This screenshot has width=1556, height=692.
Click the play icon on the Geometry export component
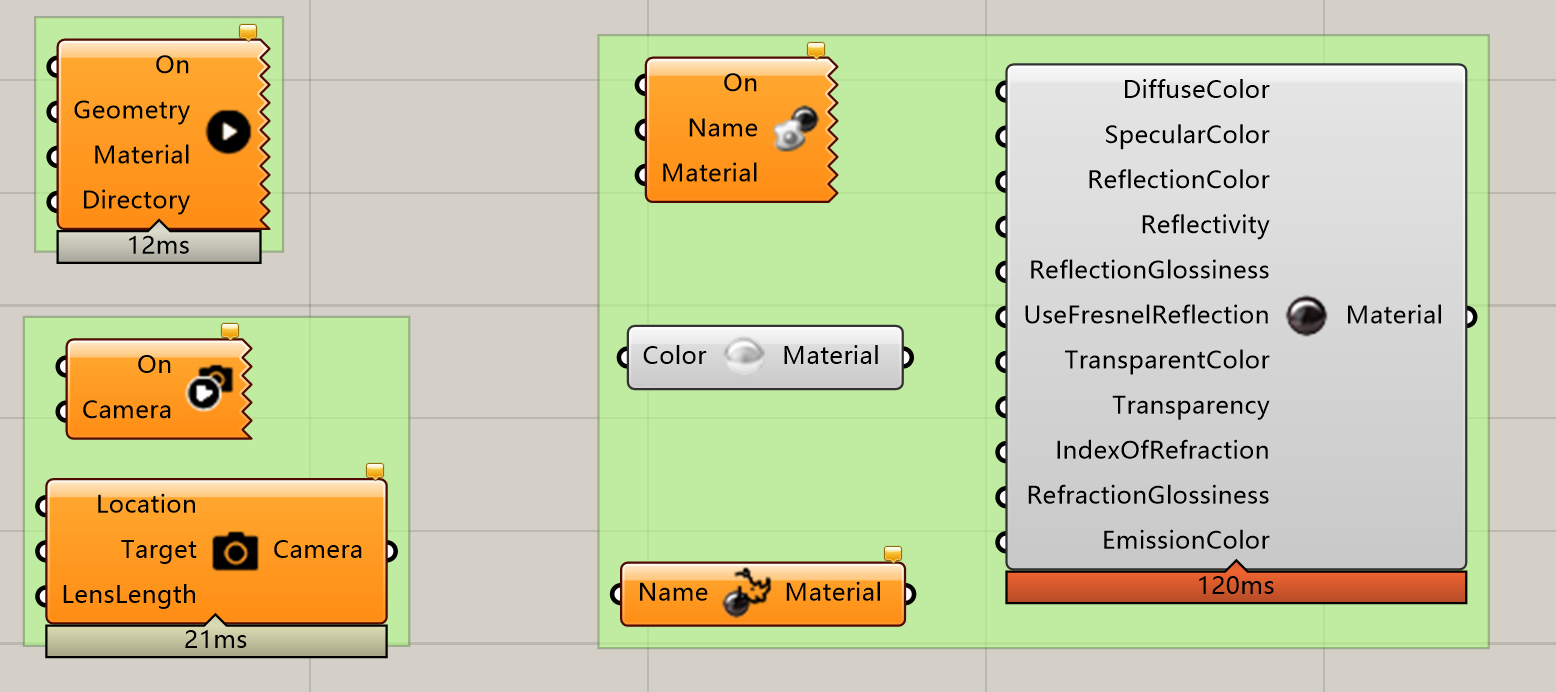click(228, 132)
